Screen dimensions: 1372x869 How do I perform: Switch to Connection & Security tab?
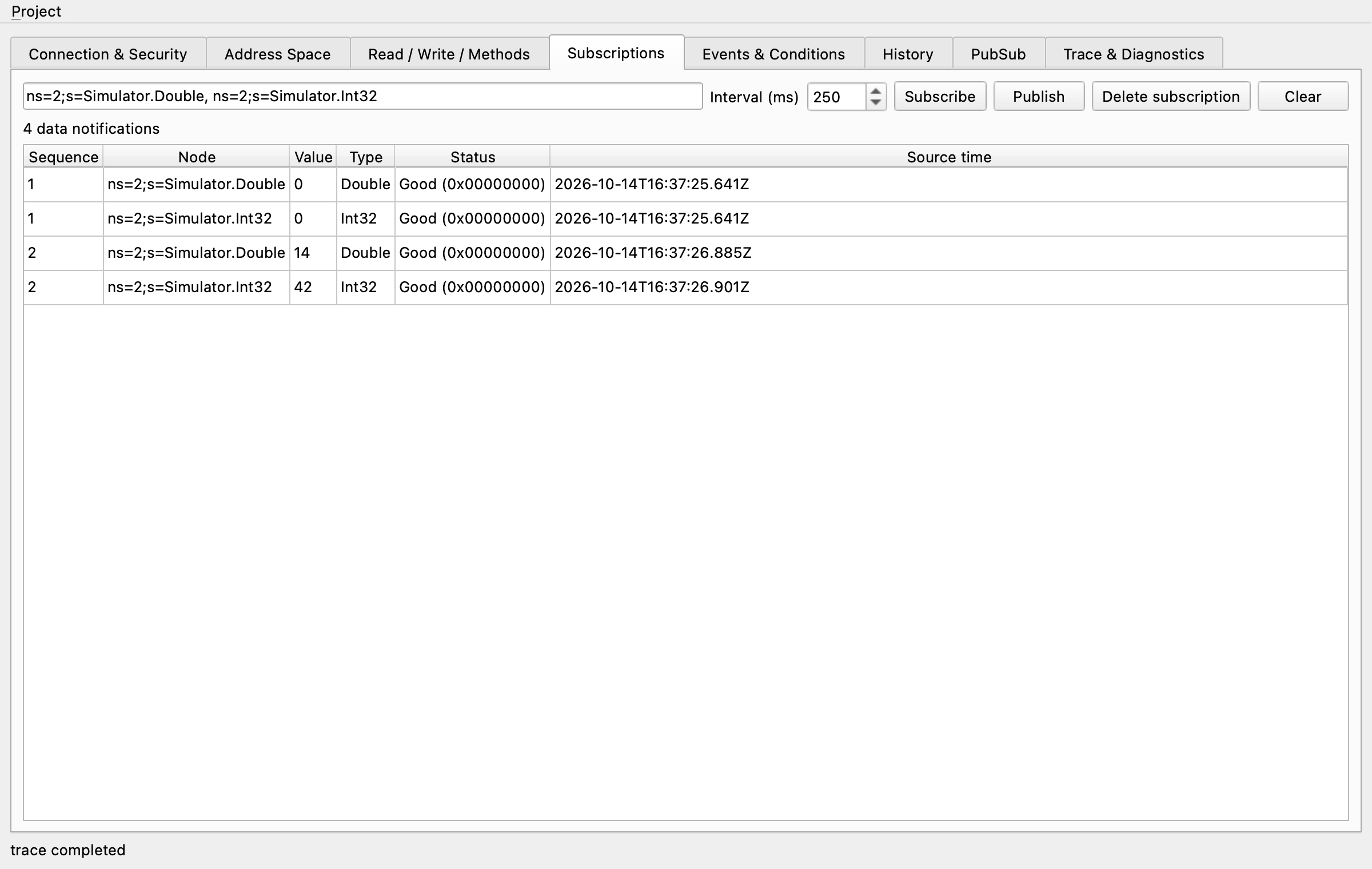108,54
